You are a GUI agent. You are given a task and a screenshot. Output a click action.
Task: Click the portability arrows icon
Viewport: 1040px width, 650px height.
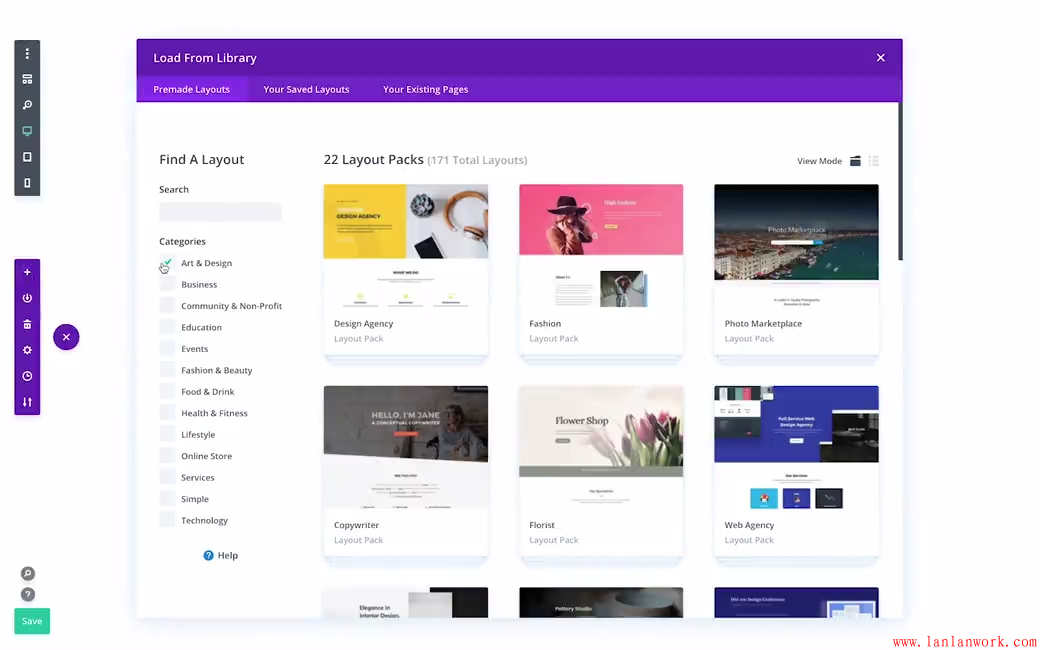pos(27,402)
